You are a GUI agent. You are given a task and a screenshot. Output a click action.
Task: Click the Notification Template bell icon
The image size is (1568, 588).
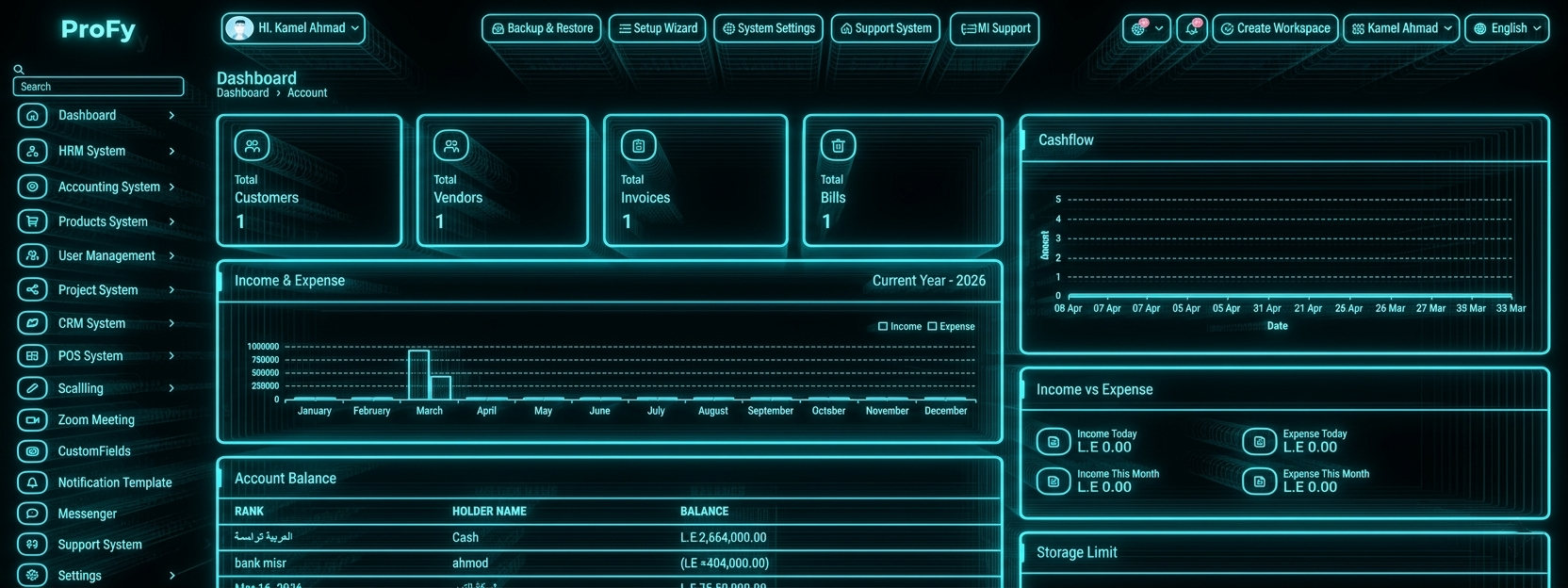pos(32,482)
